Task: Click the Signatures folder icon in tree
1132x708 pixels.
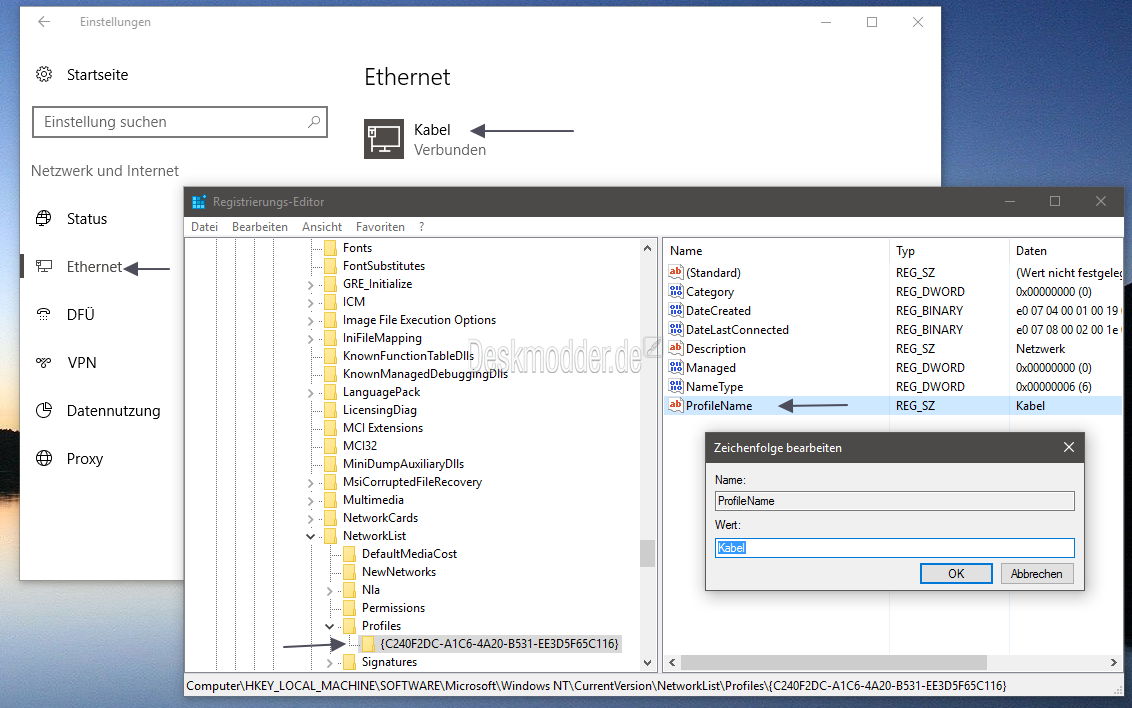Action: pyautogui.click(x=349, y=662)
